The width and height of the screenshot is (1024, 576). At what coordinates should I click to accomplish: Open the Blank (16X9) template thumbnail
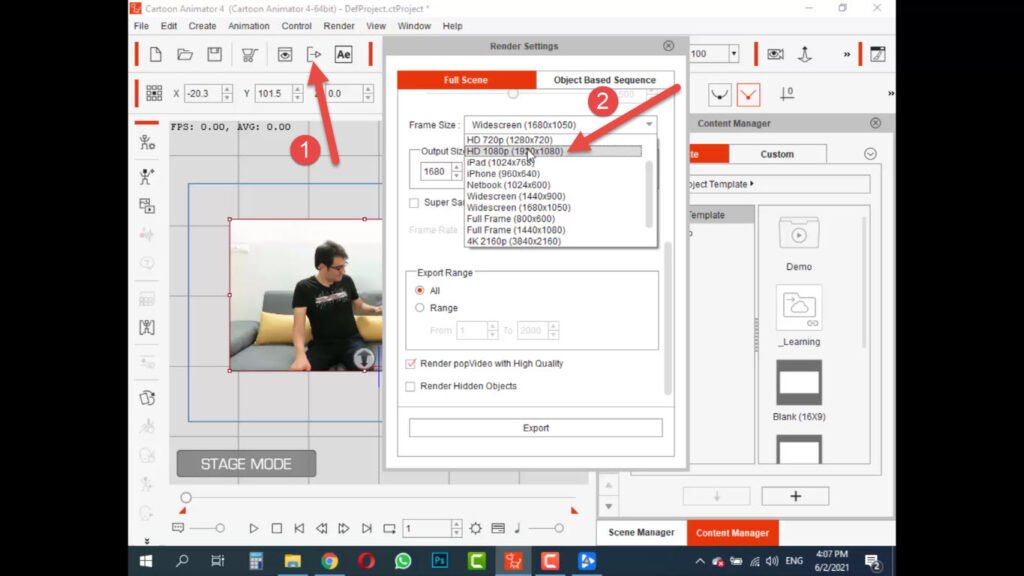[799, 383]
